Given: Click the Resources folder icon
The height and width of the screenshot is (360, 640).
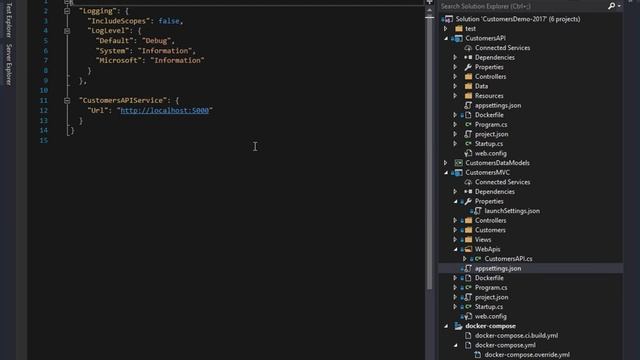Looking at the screenshot, I should click(468, 96).
